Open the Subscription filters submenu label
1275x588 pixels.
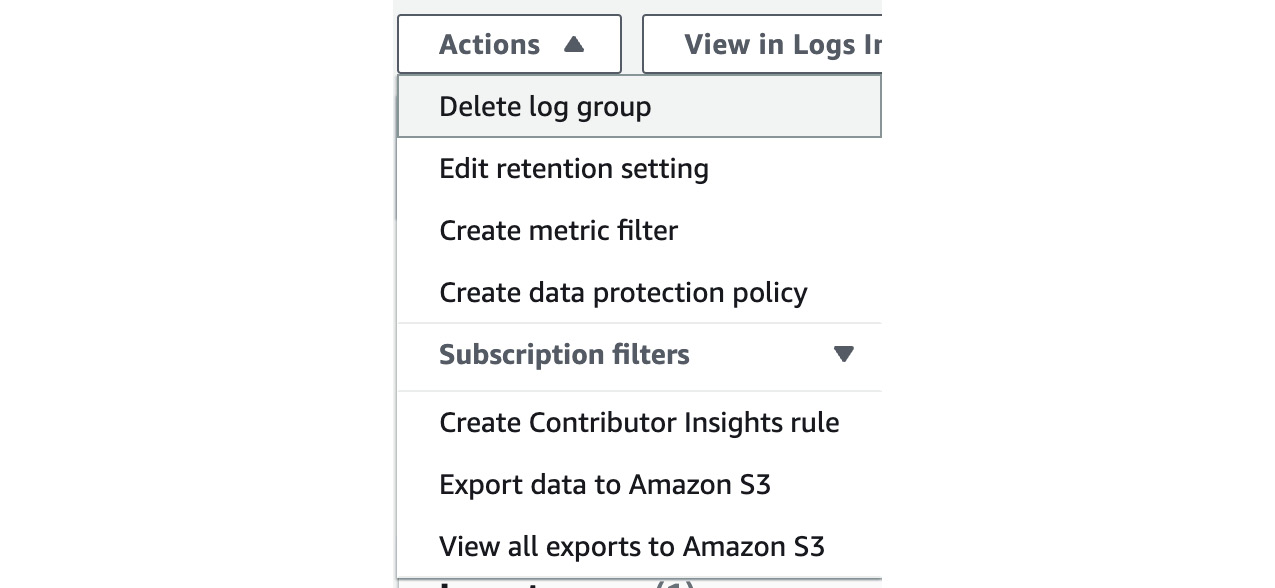pyautogui.click(x=564, y=354)
